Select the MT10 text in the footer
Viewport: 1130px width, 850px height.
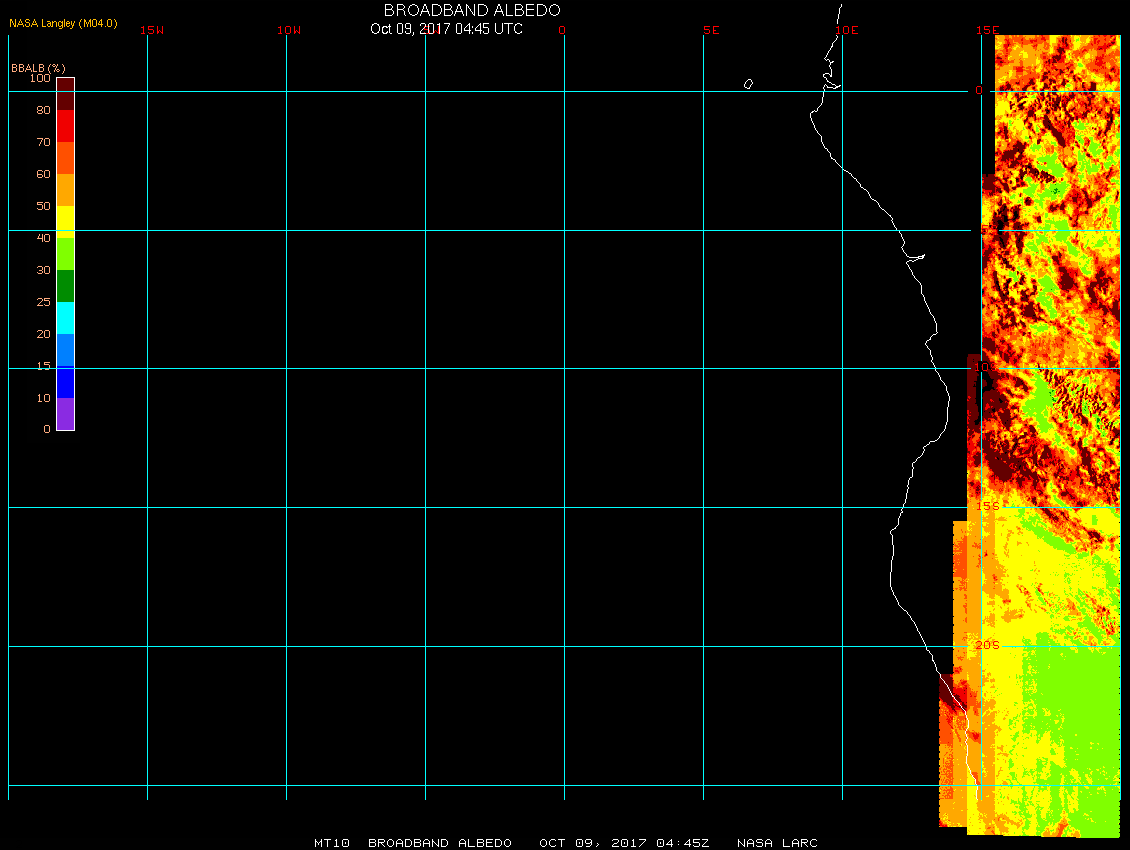coord(331,843)
